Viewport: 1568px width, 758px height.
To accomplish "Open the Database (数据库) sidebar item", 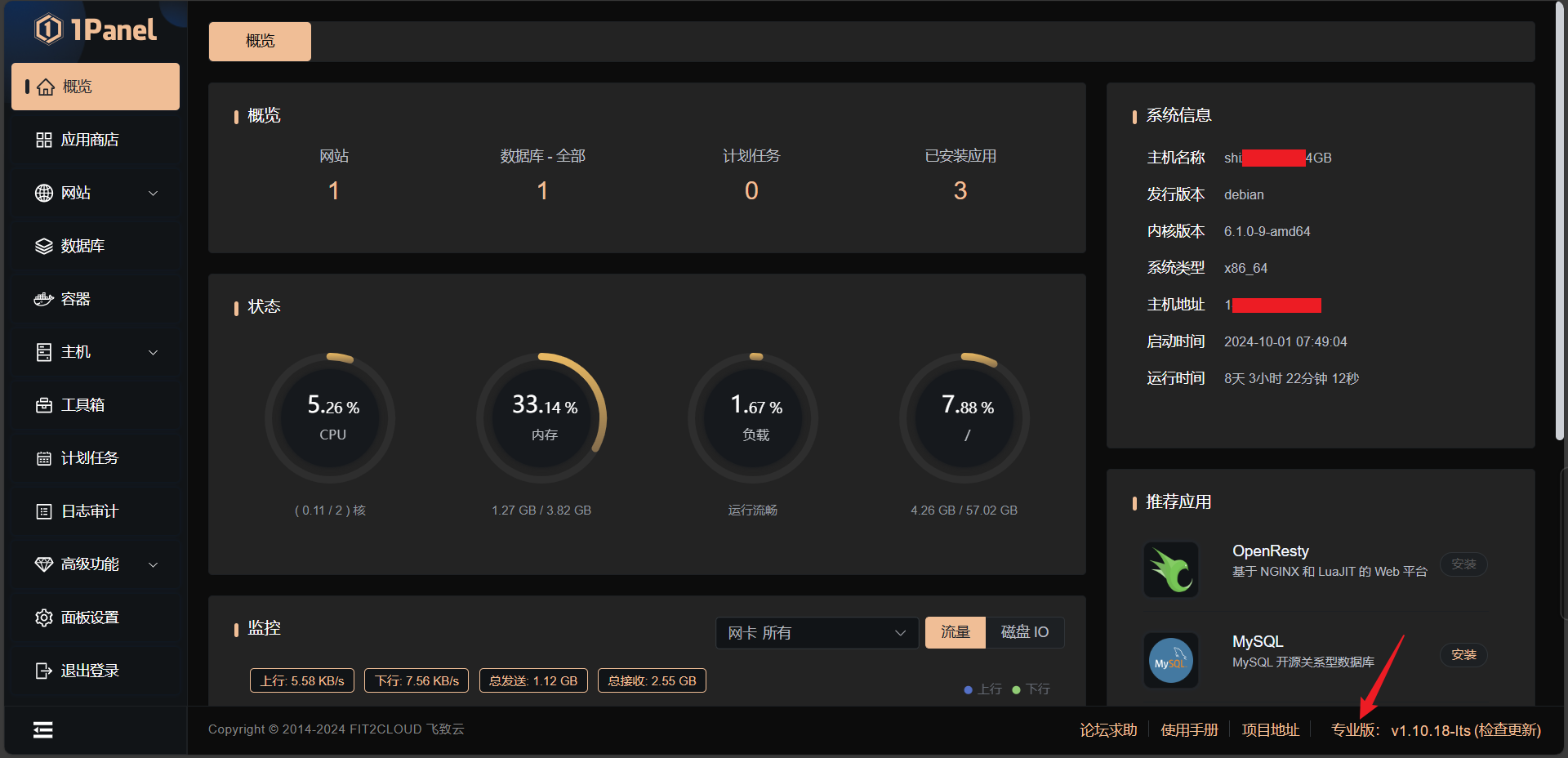I will coord(82,246).
